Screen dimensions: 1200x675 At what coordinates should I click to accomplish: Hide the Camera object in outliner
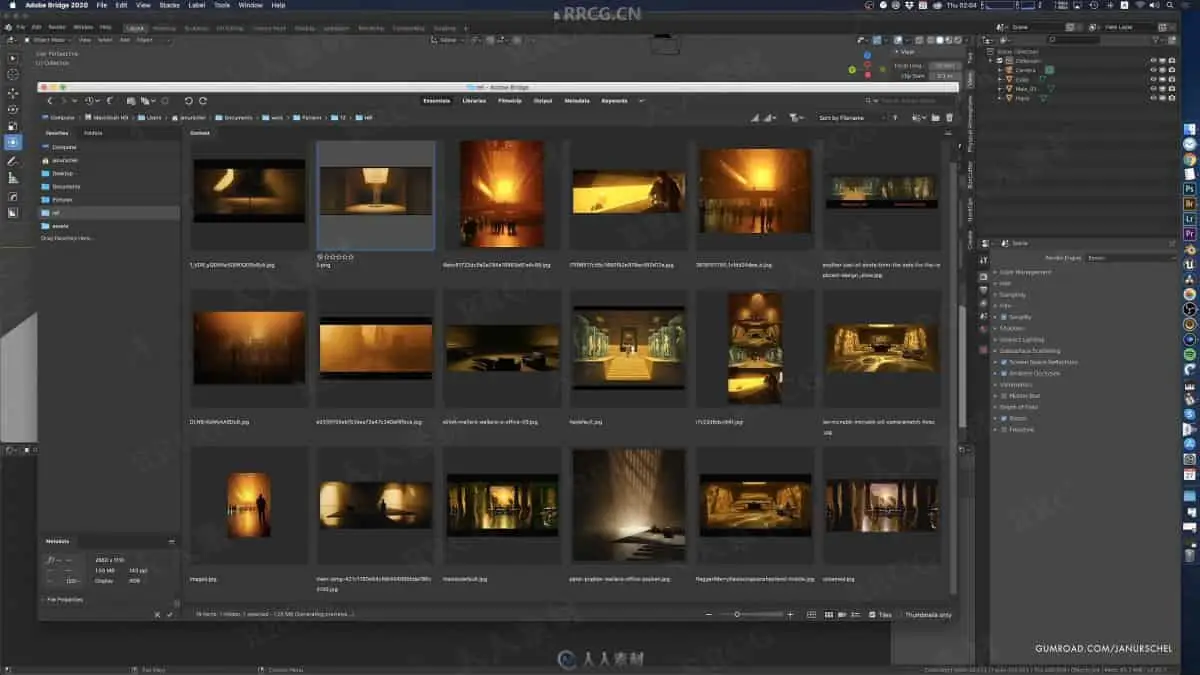pyautogui.click(x=1153, y=70)
